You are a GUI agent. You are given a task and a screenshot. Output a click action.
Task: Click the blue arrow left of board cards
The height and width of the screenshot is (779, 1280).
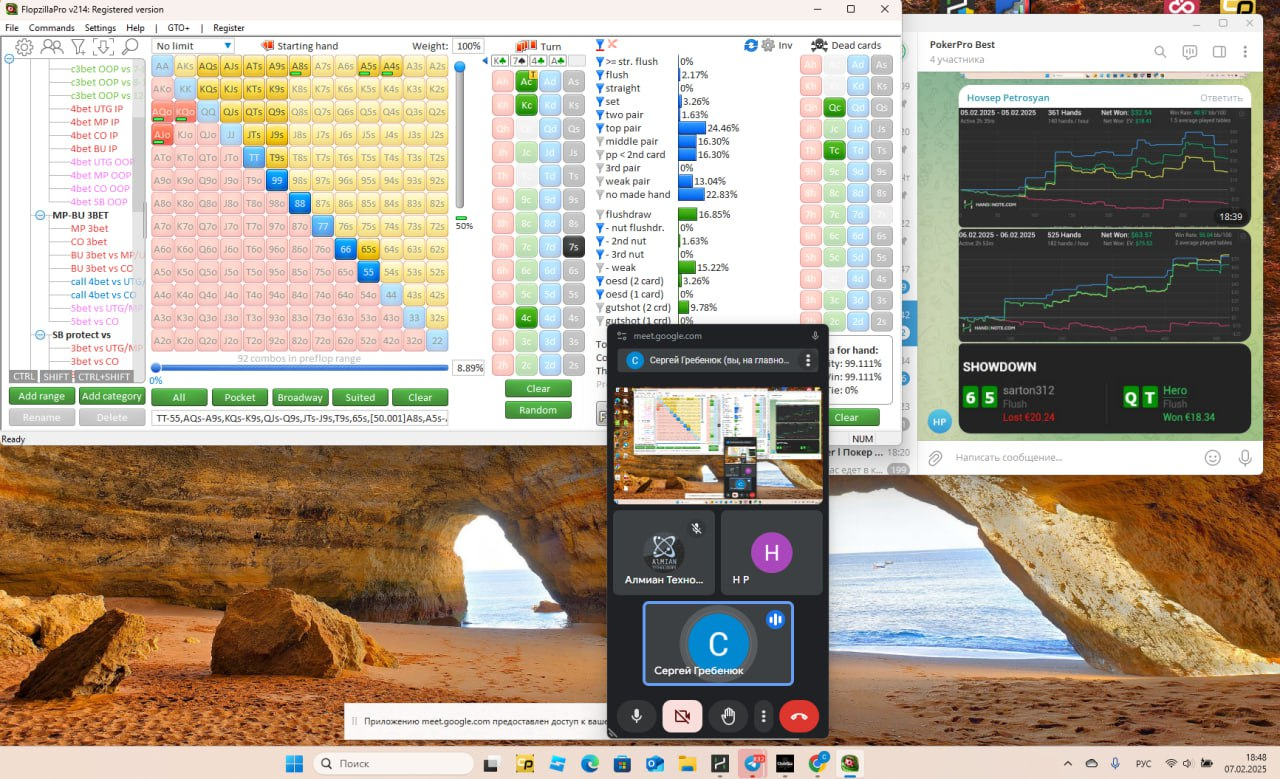click(485, 61)
